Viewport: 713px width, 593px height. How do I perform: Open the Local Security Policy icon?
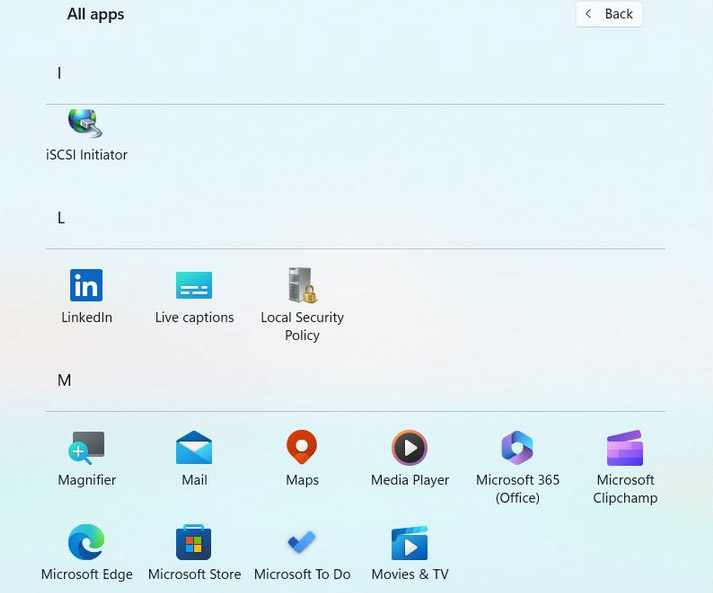[302, 285]
